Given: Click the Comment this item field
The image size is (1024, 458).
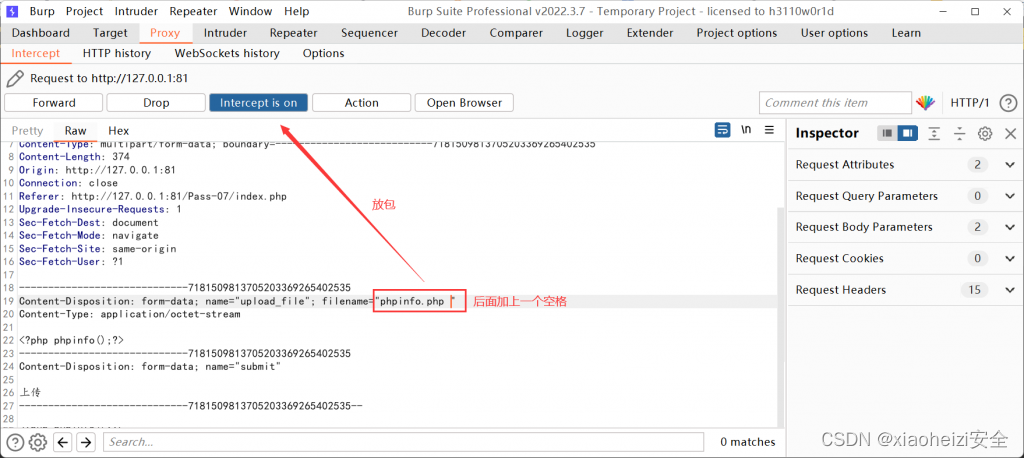Looking at the screenshot, I should (835, 103).
